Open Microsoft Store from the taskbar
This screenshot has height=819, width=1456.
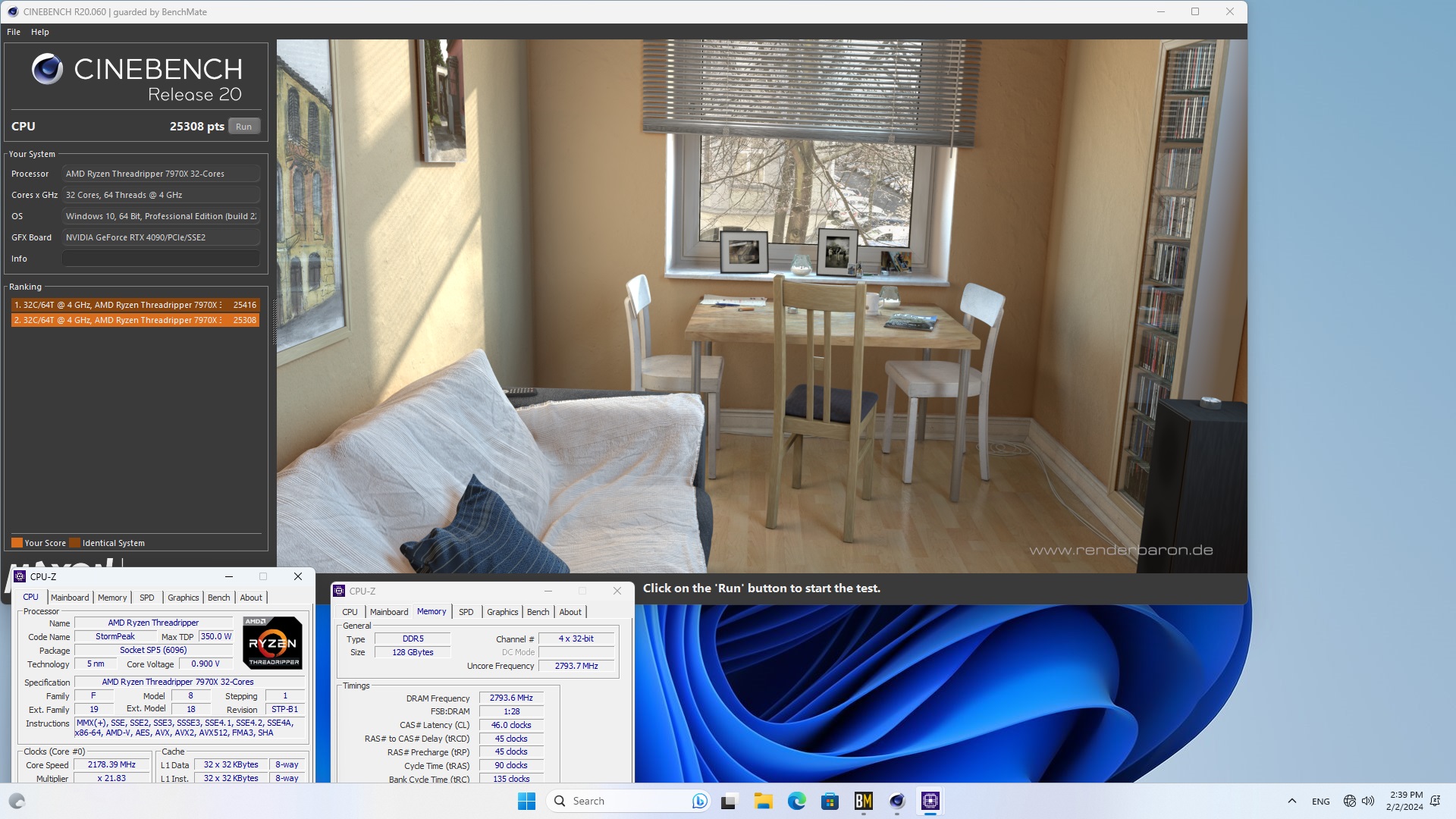(830, 801)
